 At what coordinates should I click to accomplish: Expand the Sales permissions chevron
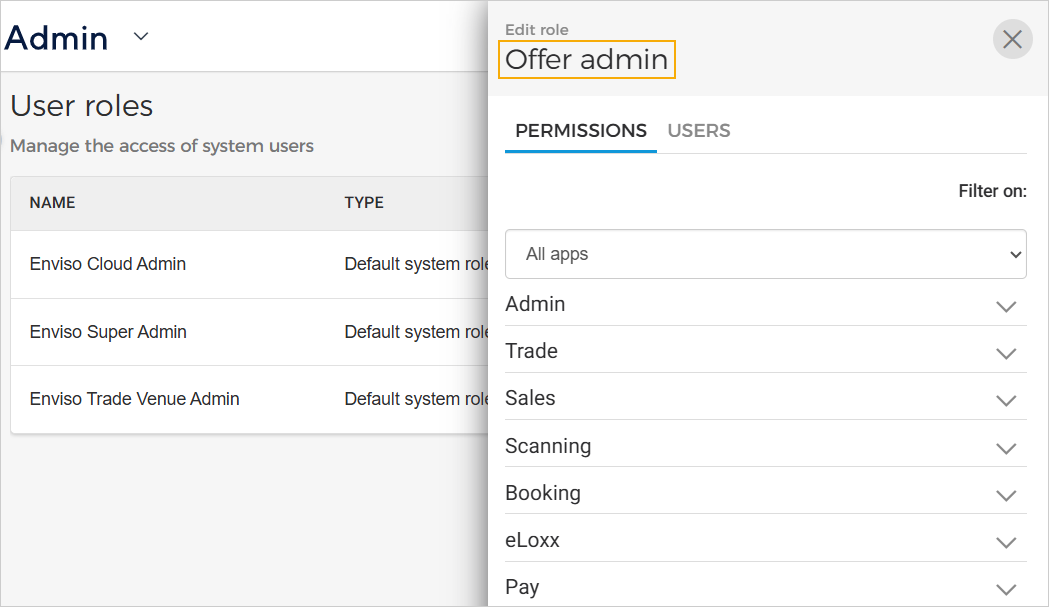click(x=1006, y=400)
